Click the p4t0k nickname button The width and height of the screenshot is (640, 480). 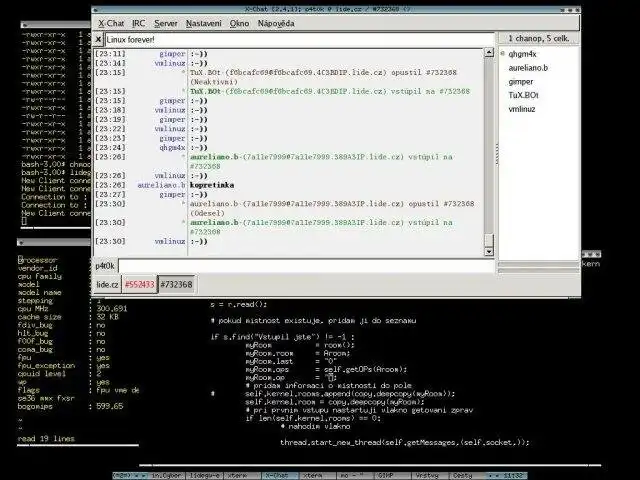105,266
